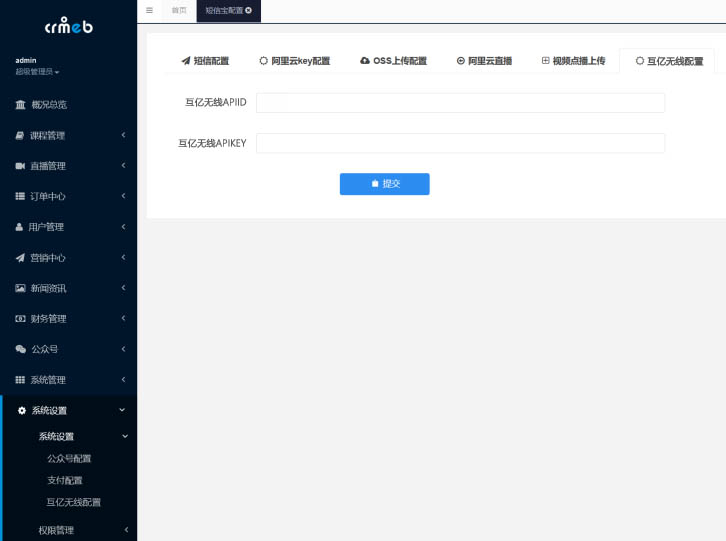
Task: Click the 公众号 WeChat icon
Action: (20, 349)
